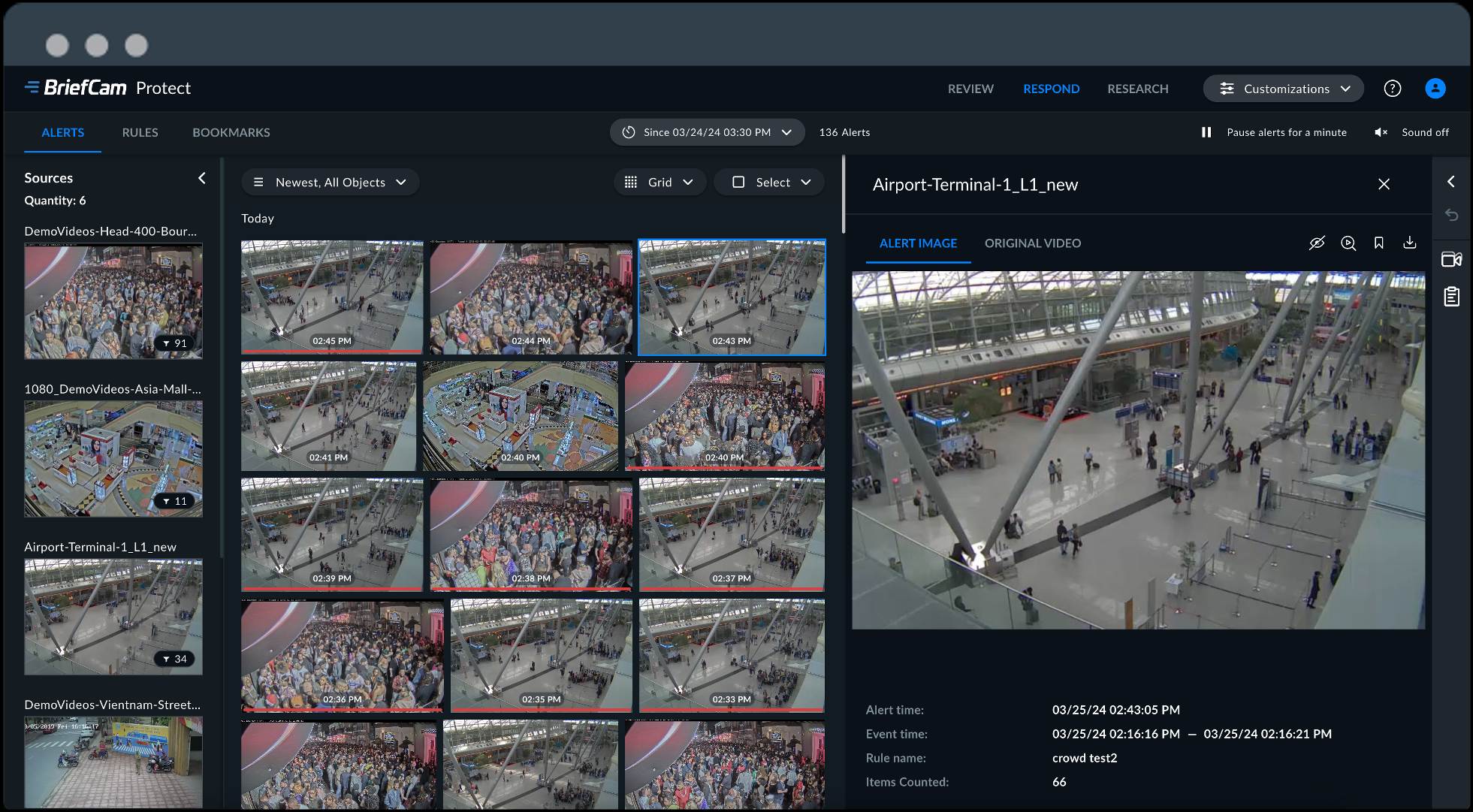The width and height of the screenshot is (1473, 812).
Task: Collapse the Sources panel
Action: pyautogui.click(x=201, y=178)
